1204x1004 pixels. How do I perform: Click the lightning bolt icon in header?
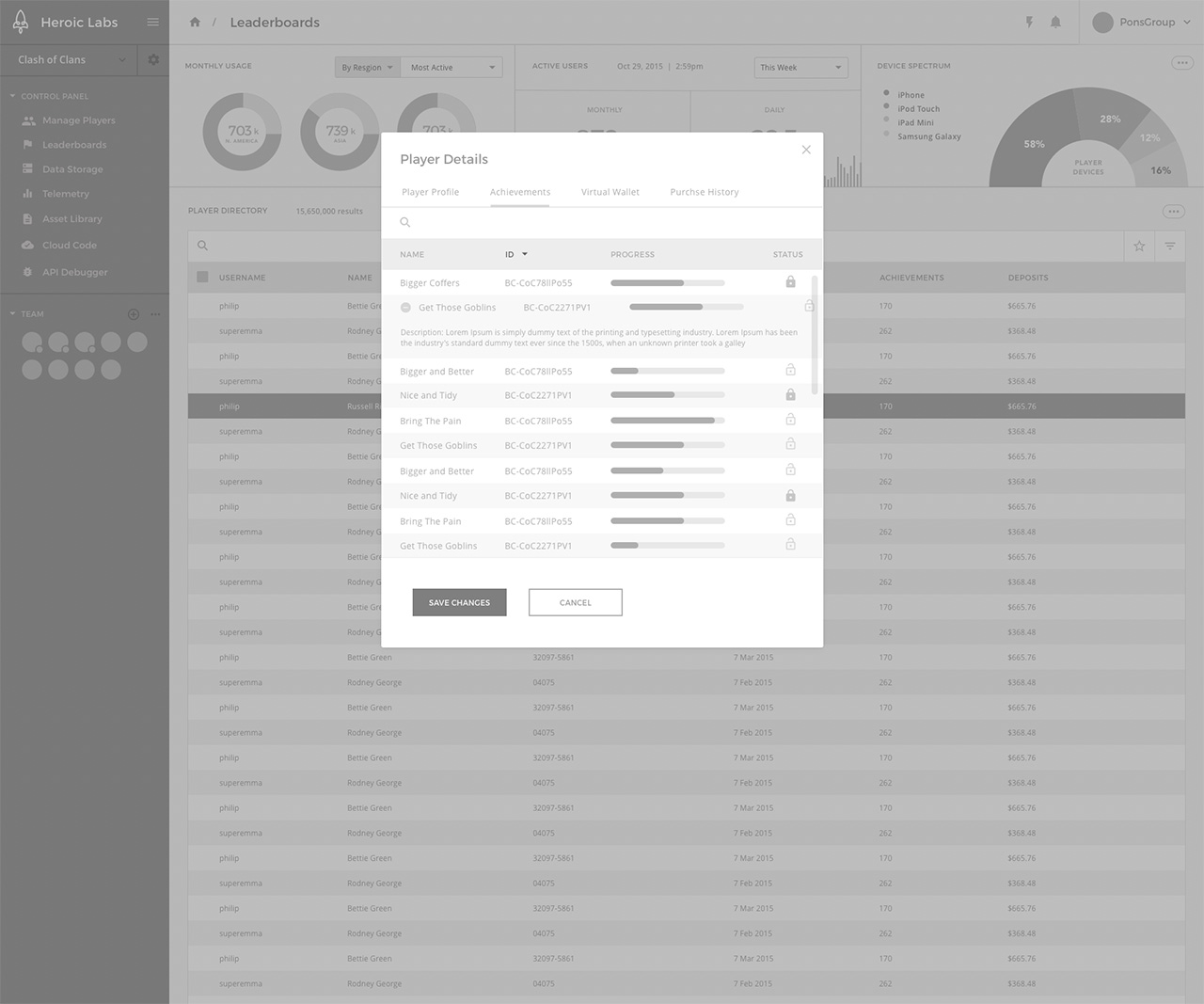coord(1029,23)
